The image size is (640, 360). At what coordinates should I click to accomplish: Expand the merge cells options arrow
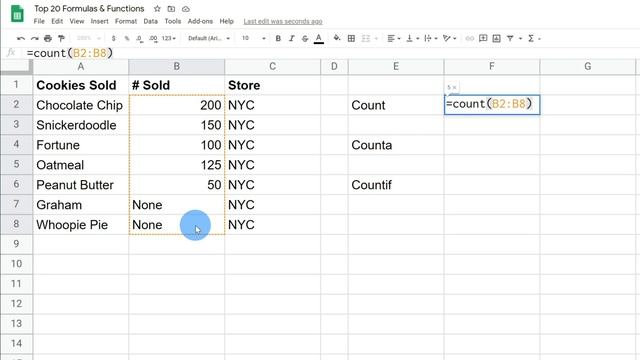pos(376,39)
